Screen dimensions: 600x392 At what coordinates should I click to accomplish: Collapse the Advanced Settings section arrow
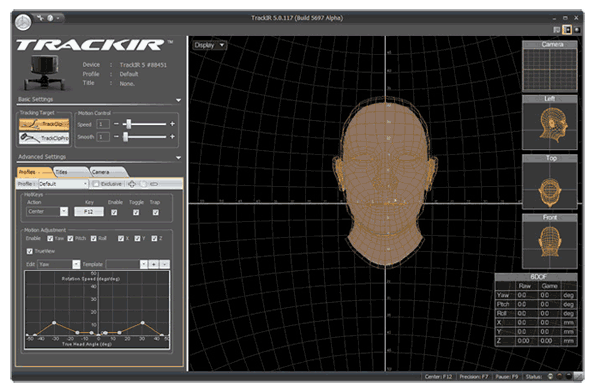click(x=178, y=158)
